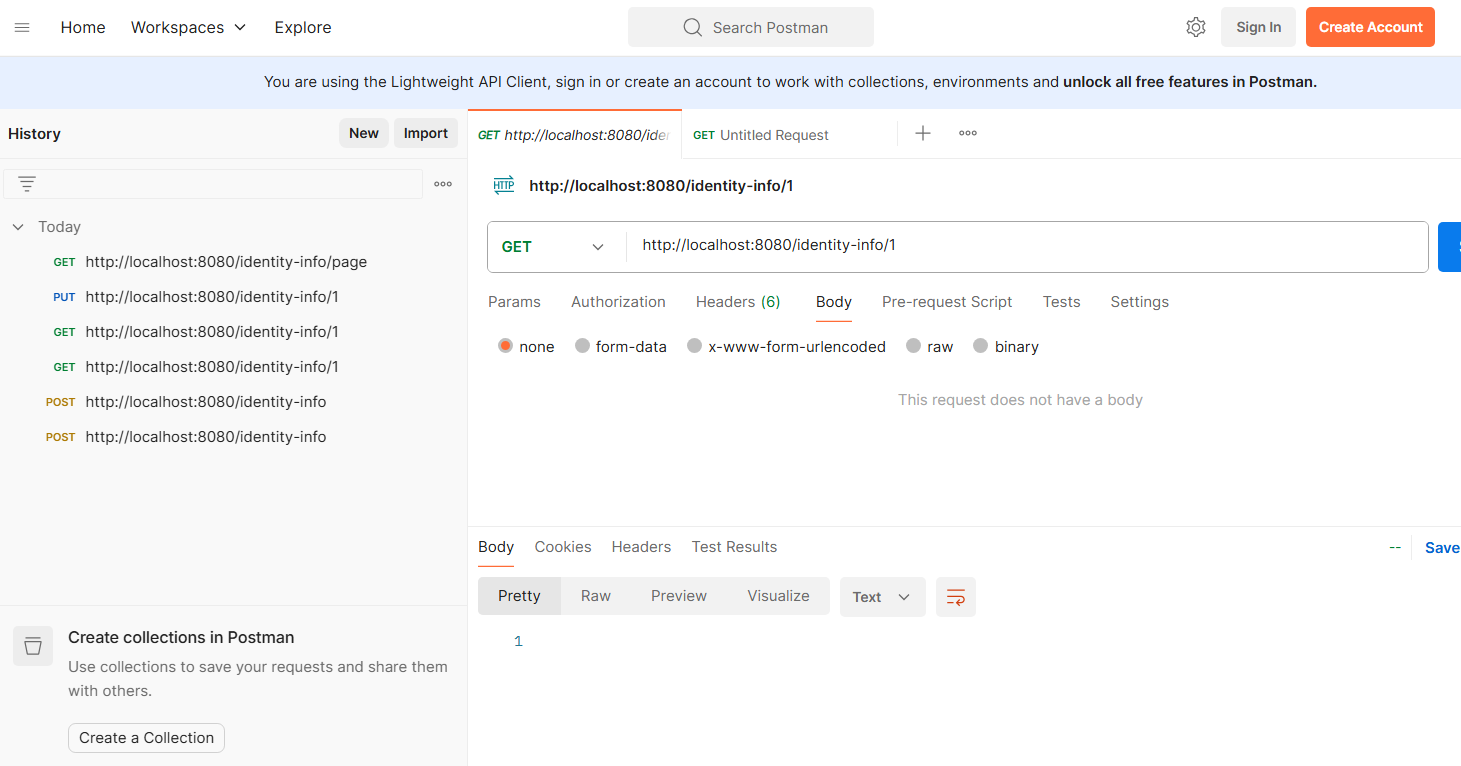Focus the Search Postman field
This screenshot has height=766, width=1461.
(x=751, y=27)
